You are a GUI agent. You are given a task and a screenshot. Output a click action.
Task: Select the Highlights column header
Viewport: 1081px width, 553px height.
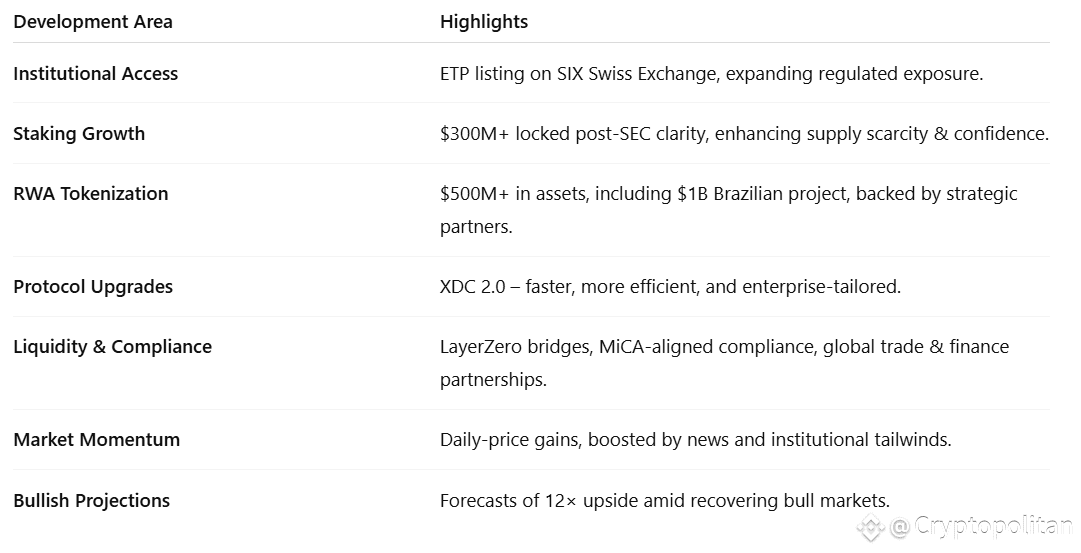point(484,22)
